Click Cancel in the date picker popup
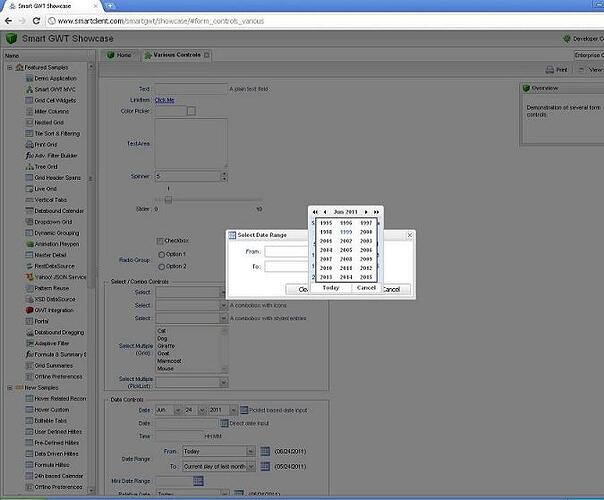The height and width of the screenshot is (500, 604). (x=366, y=288)
